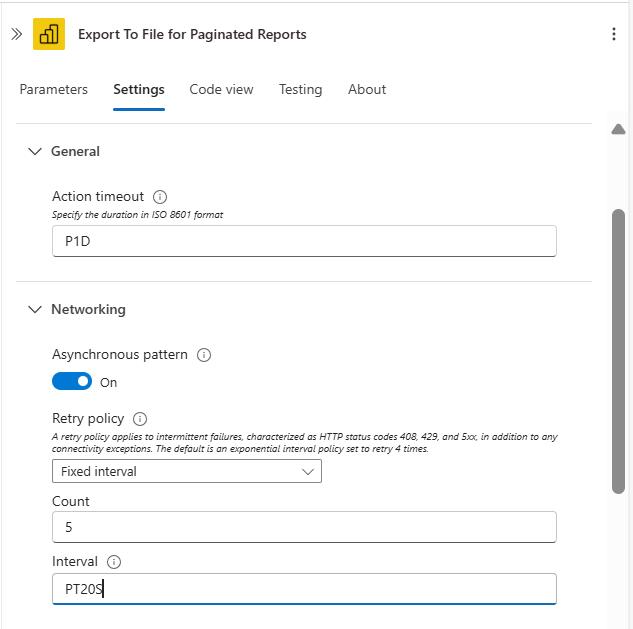633x629 pixels.
Task: Click the vertical scrollbar thumb
Action: click(618, 351)
